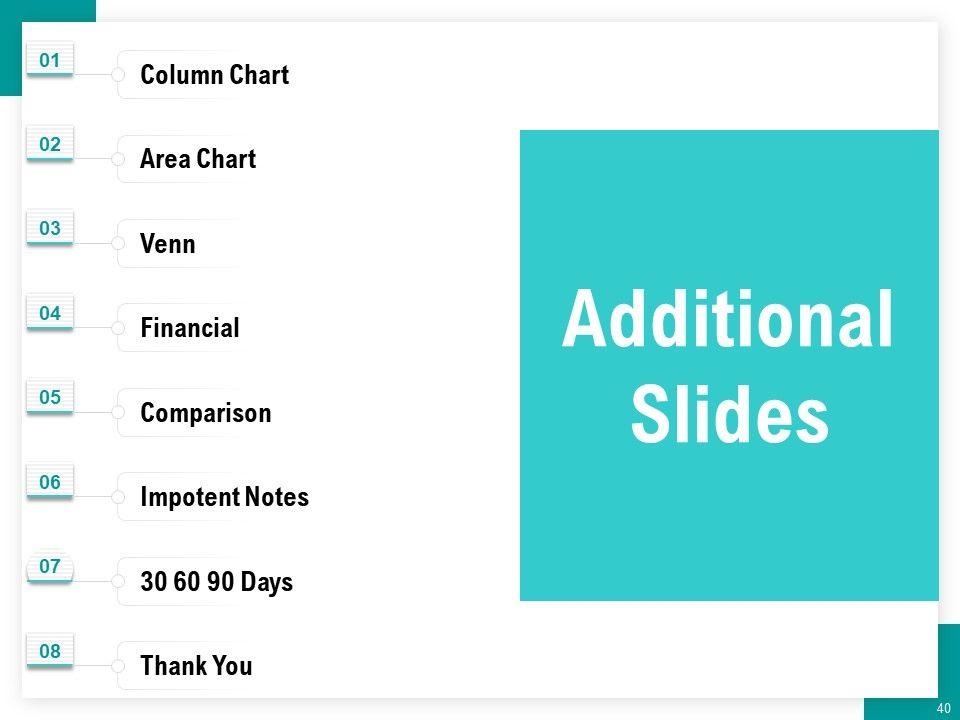Viewport: 960px width, 720px height.
Task: Select the Comparison entry
Action: tap(205, 413)
